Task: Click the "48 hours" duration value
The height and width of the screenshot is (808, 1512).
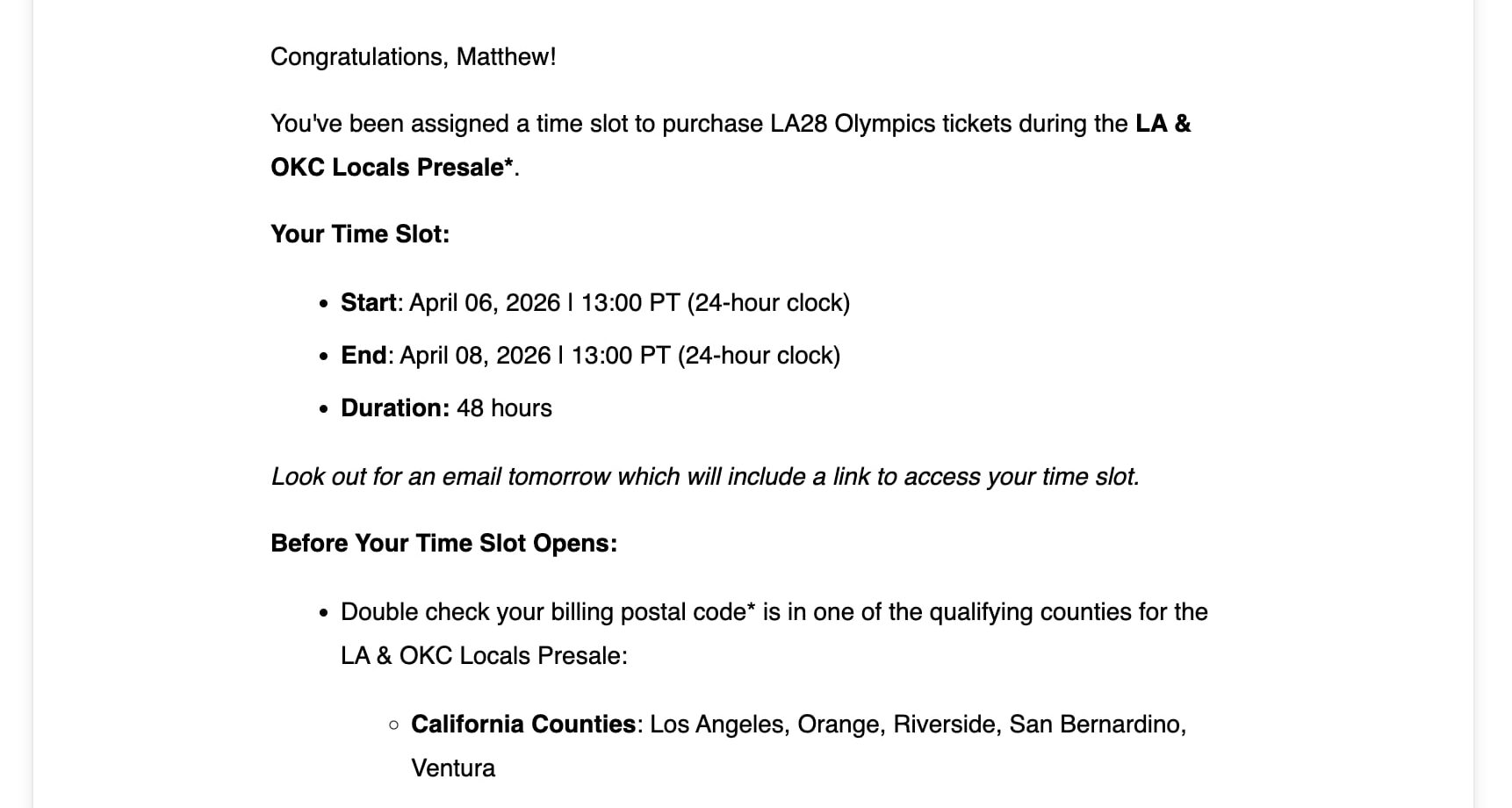Action: coord(504,408)
